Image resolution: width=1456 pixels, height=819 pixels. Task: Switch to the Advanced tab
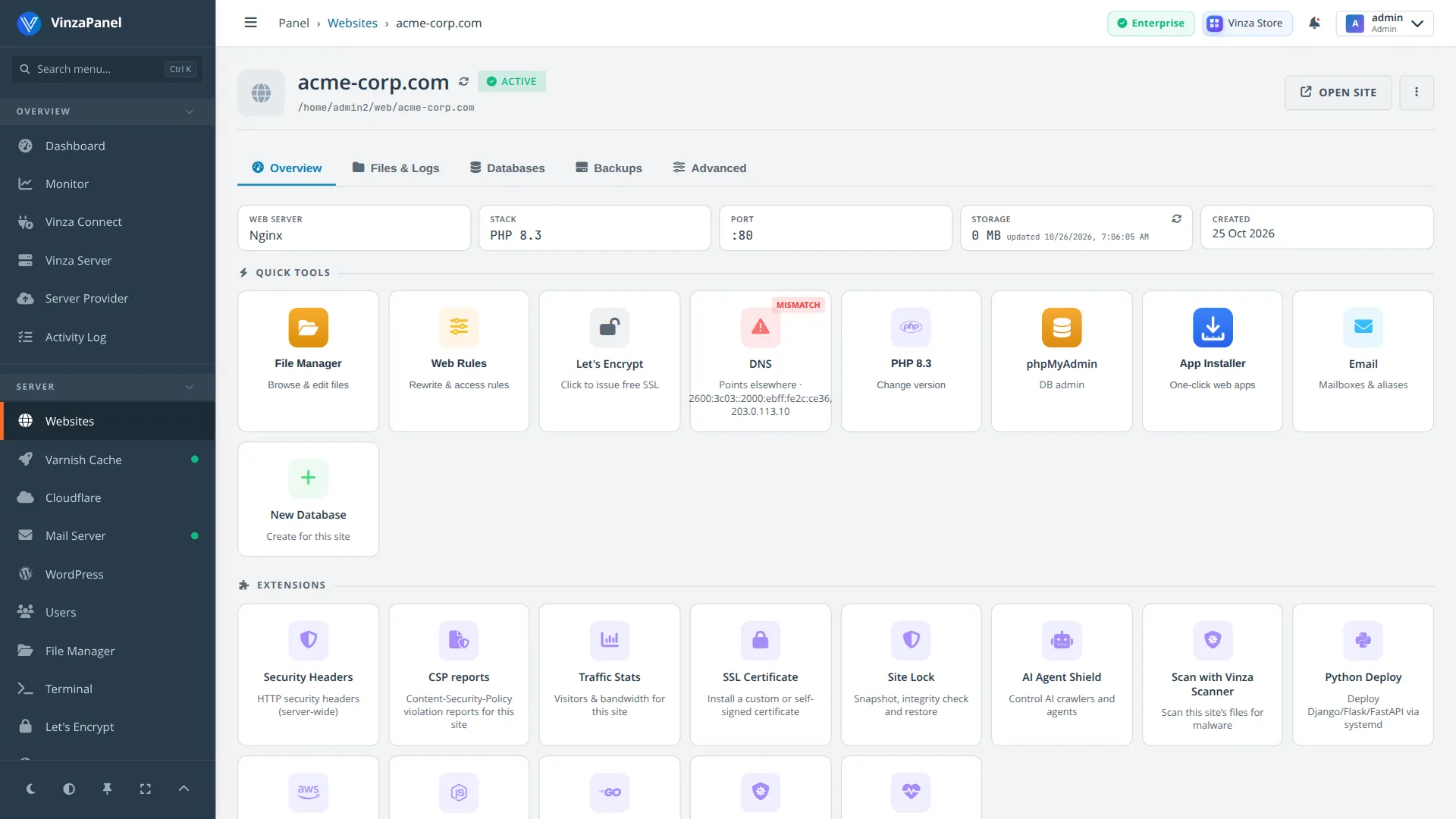click(710, 168)
